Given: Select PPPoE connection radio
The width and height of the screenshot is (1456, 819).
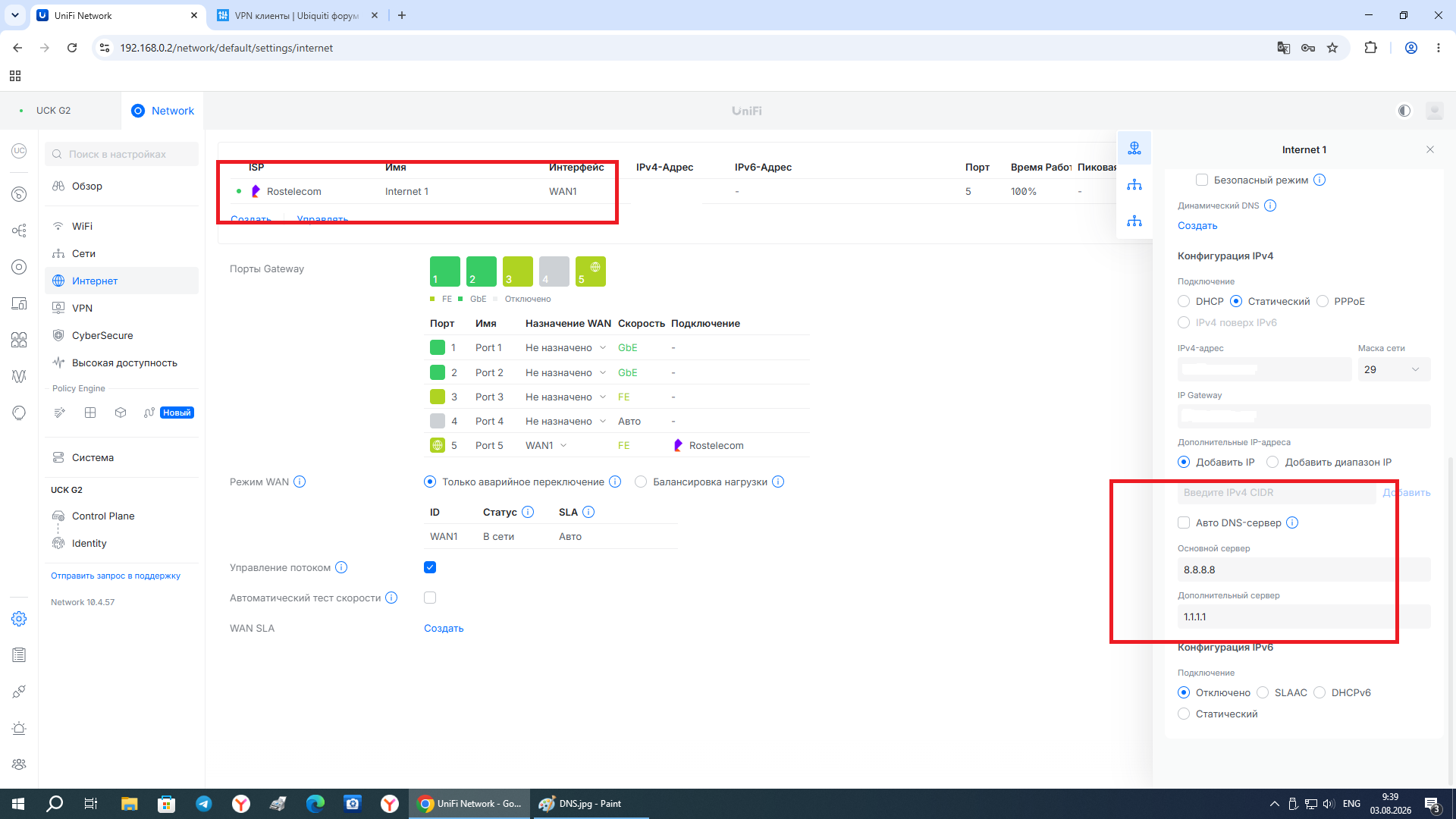Looking at the screenshot, I should click(x=1323, y=301).
